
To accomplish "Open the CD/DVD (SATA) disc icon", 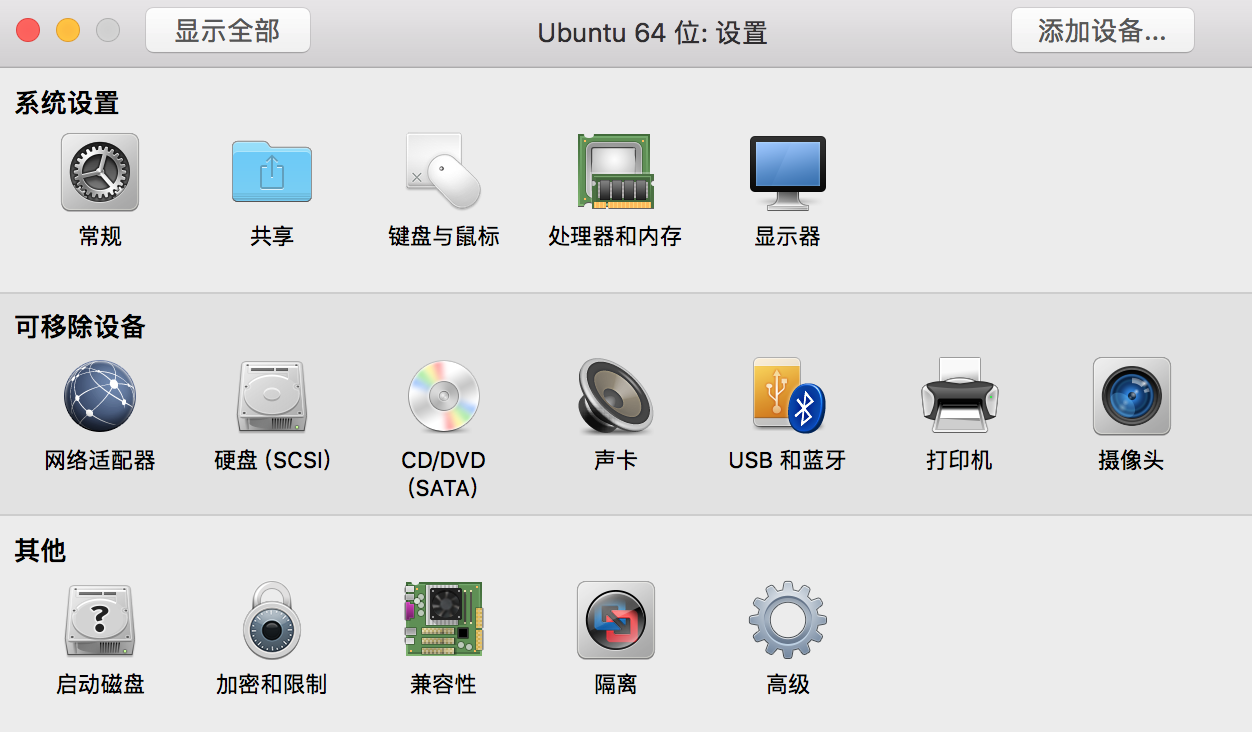I will [443, 396].
